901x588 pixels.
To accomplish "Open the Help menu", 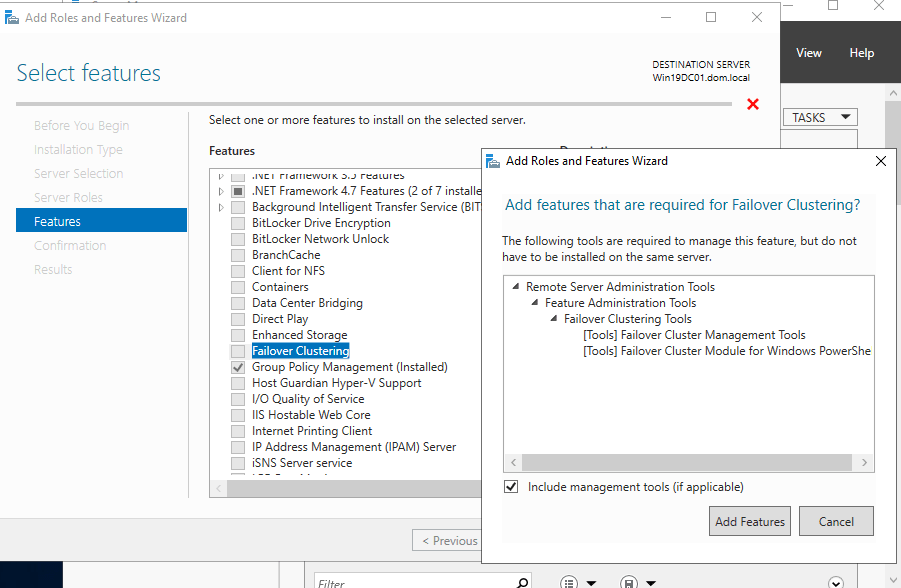I will [861, 53].
